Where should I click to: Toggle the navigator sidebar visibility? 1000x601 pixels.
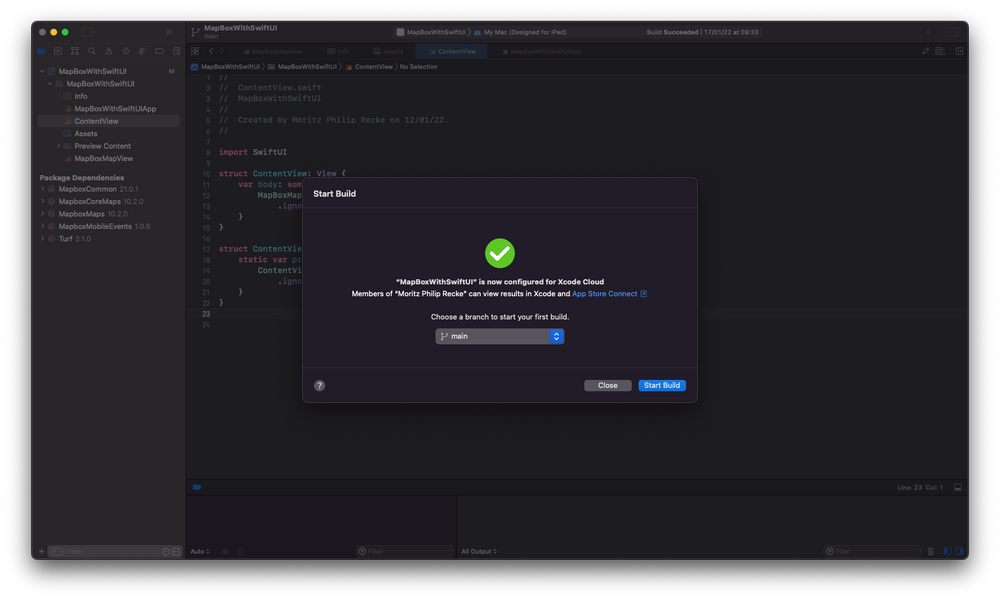[86, 32]
